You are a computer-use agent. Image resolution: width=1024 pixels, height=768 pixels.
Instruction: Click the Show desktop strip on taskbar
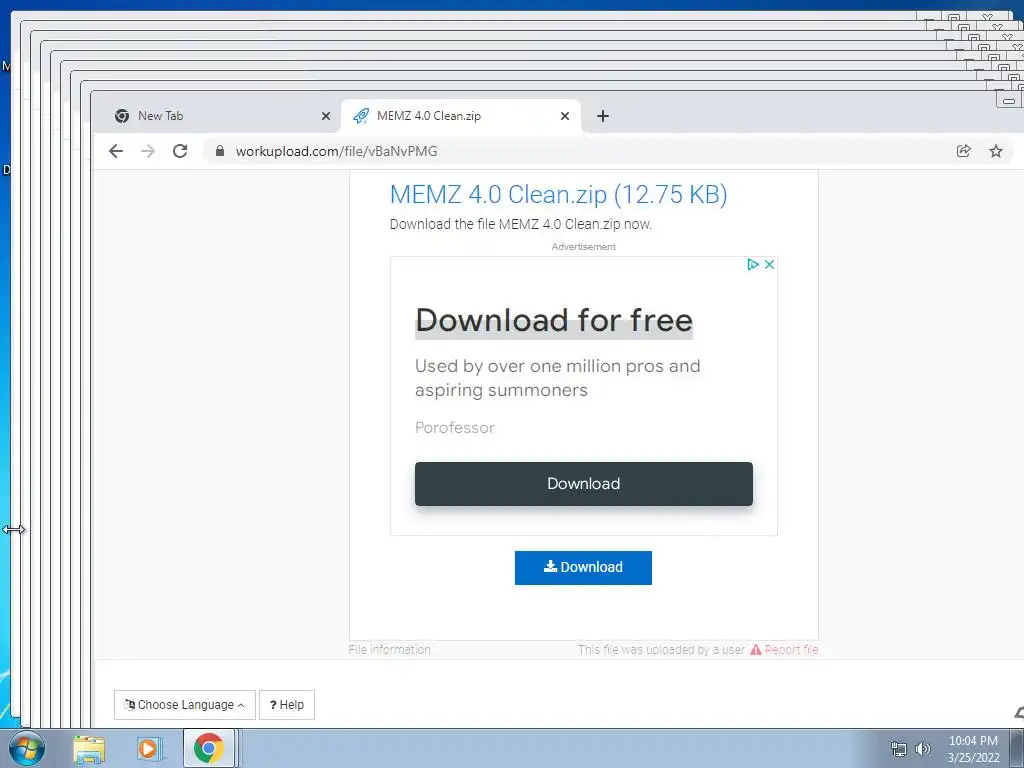1017,748
